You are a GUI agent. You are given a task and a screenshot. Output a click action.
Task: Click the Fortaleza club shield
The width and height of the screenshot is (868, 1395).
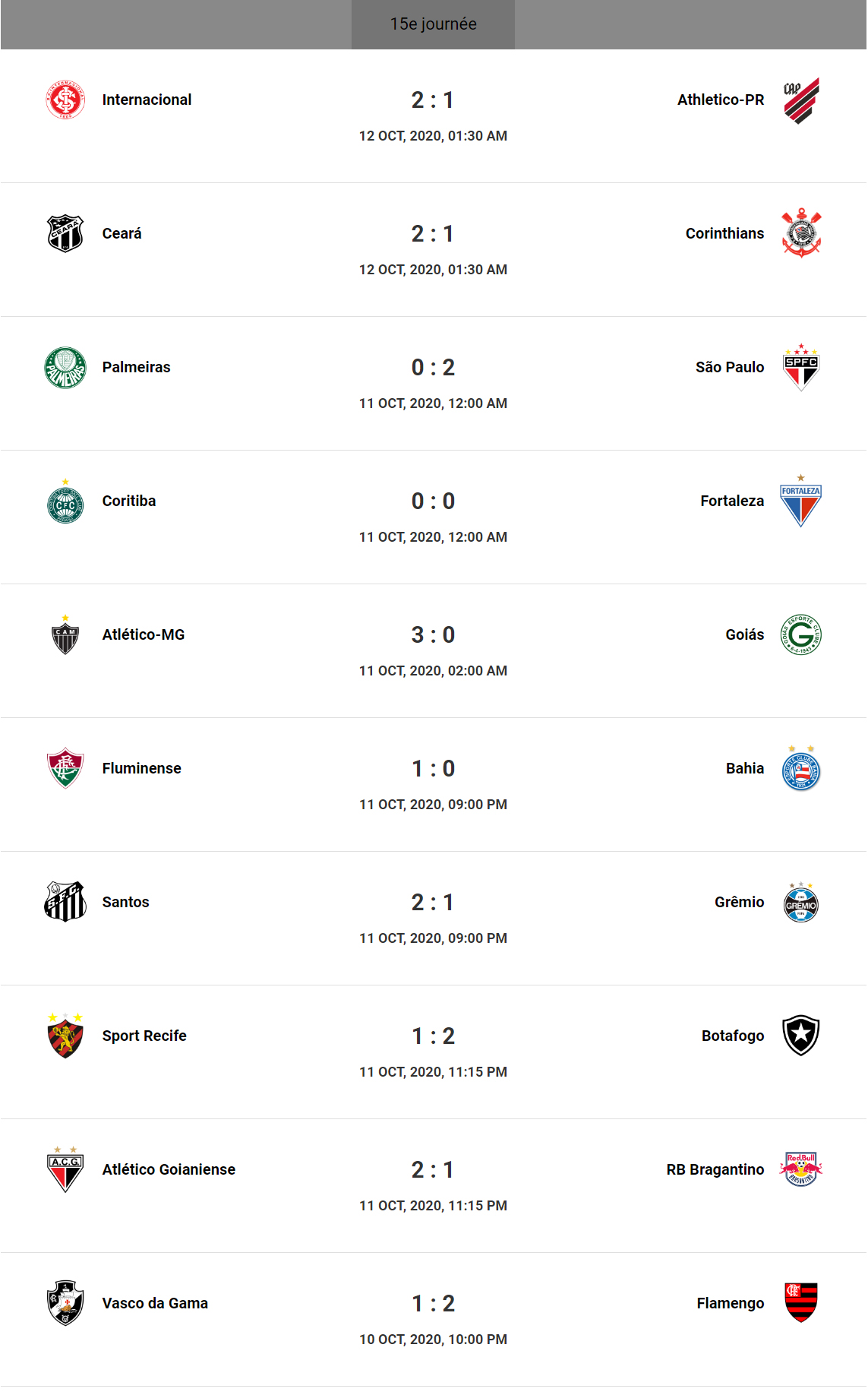801,501
